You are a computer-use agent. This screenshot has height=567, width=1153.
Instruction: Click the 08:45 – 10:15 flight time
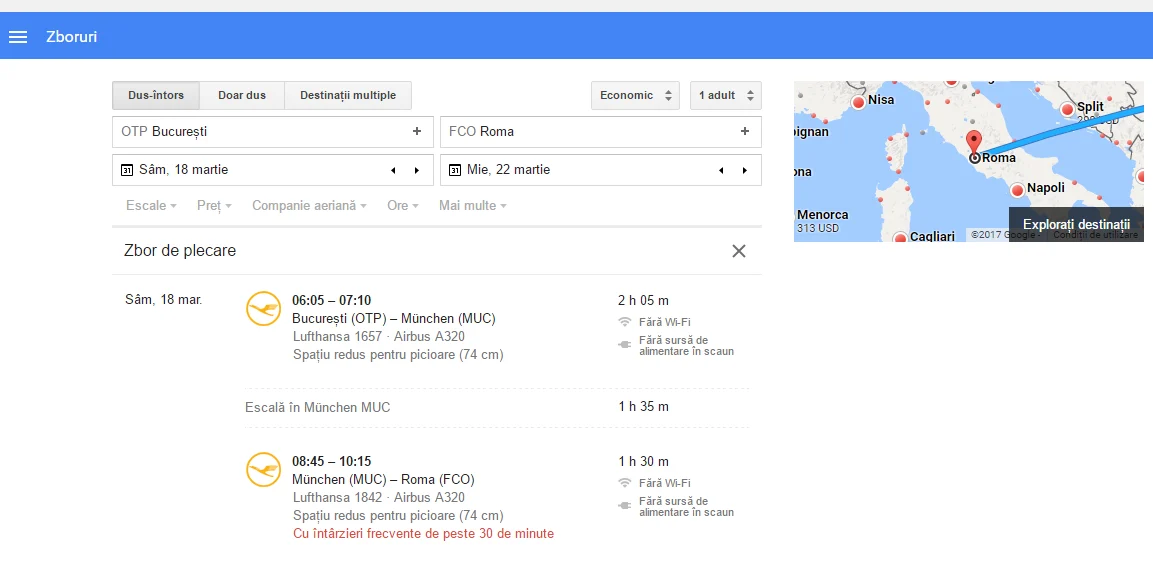click(332, 461)
